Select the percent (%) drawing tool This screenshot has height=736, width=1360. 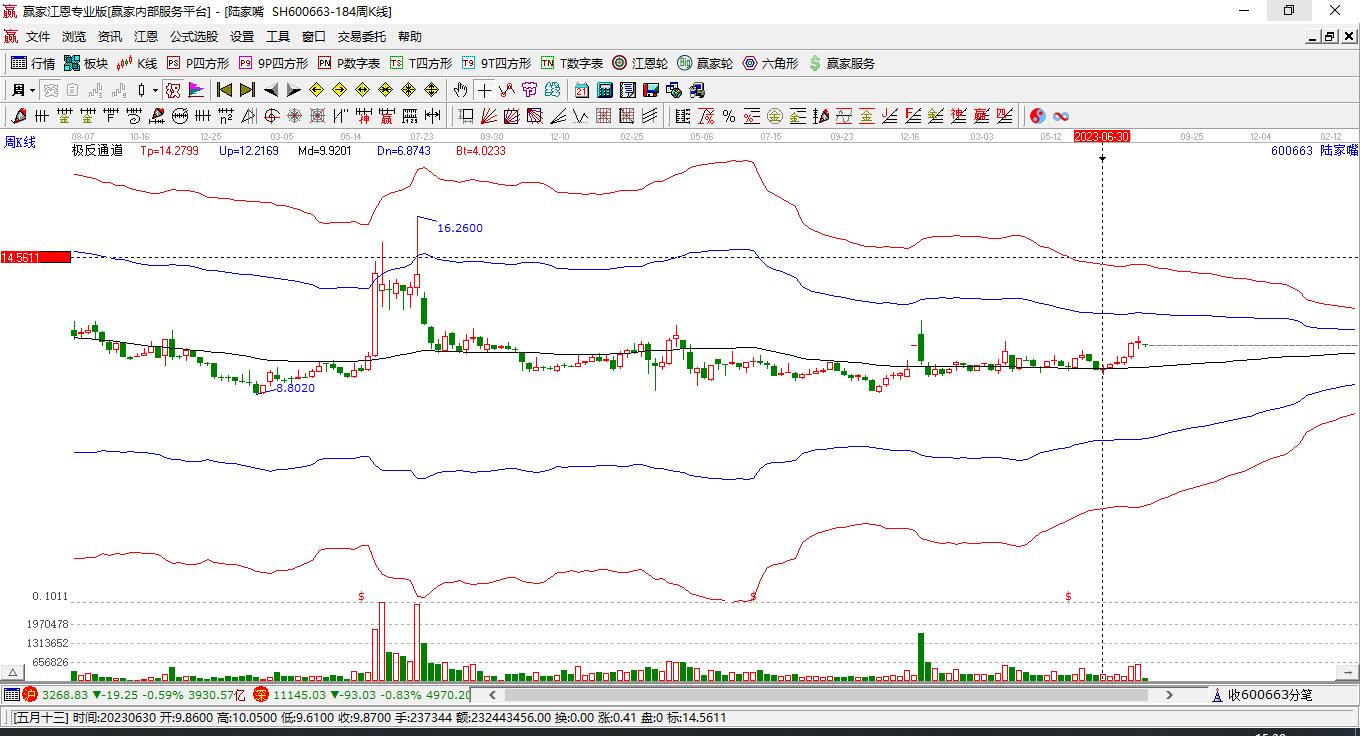click(729, 116)
